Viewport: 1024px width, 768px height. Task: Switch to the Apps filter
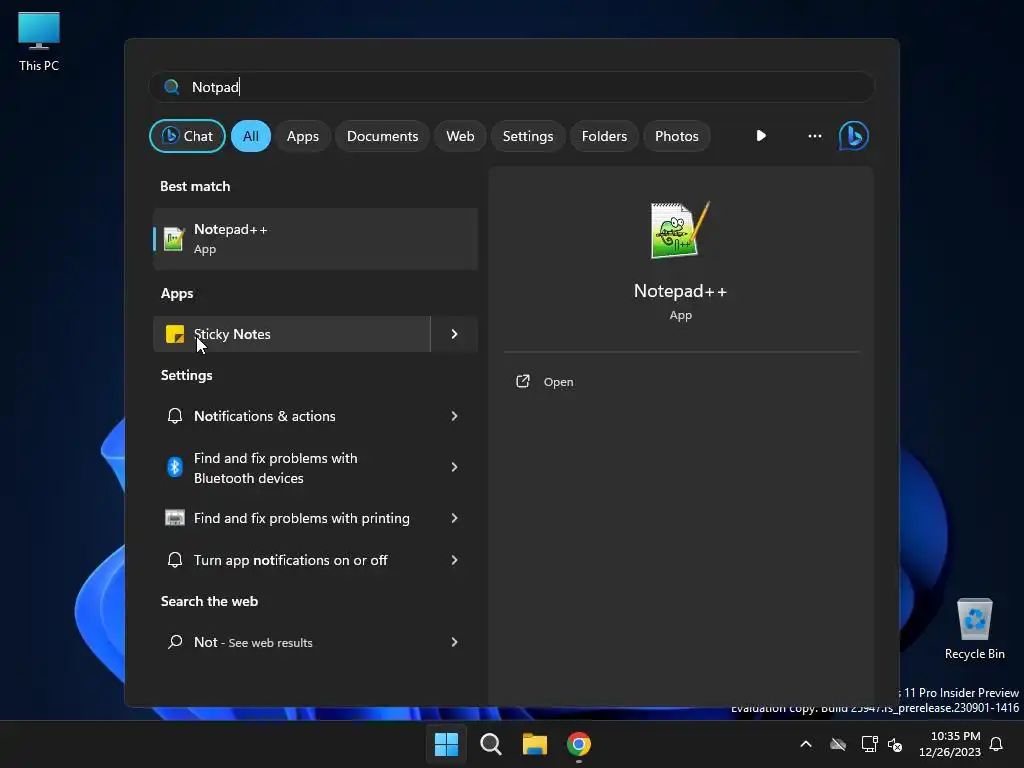tap(302, 136)
